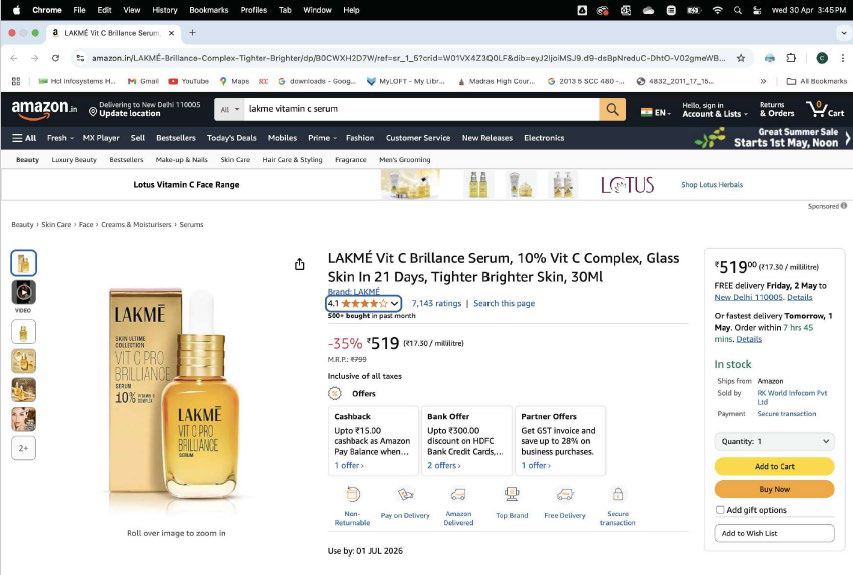Open Chrome extensions puzzle icon

coord(791,58)
